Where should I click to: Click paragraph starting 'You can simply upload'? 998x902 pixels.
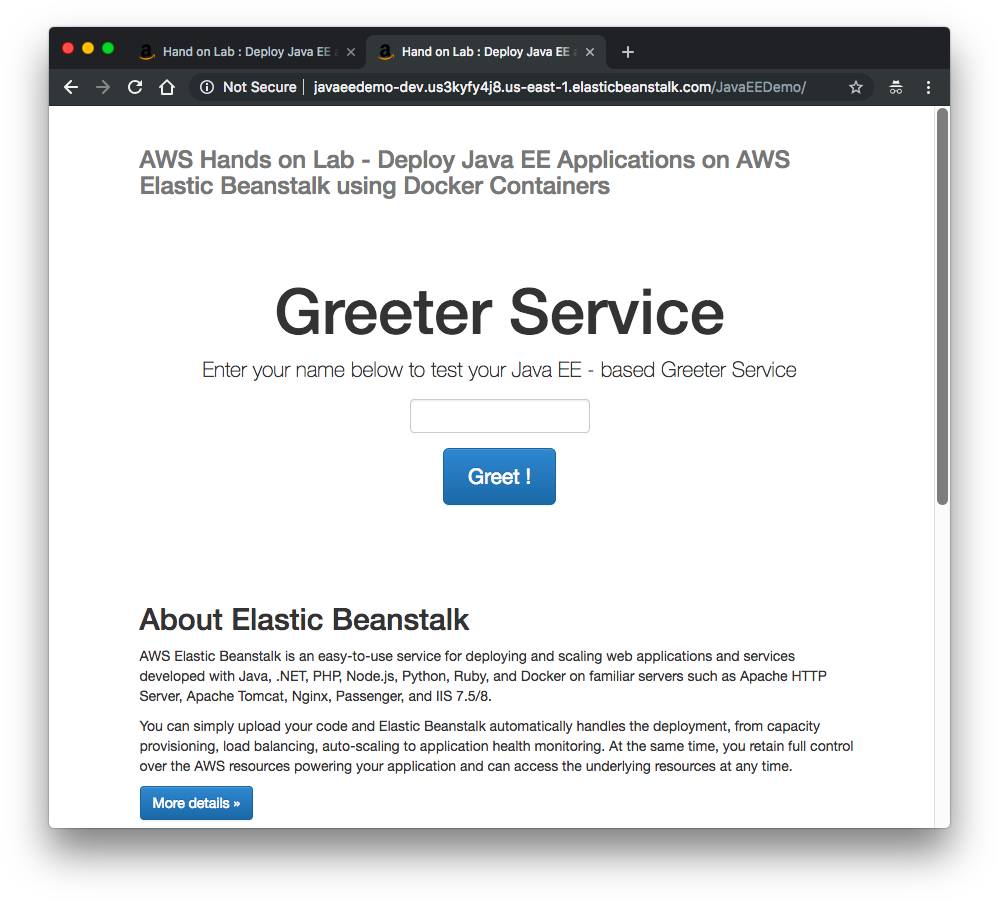tap(496, 746)
